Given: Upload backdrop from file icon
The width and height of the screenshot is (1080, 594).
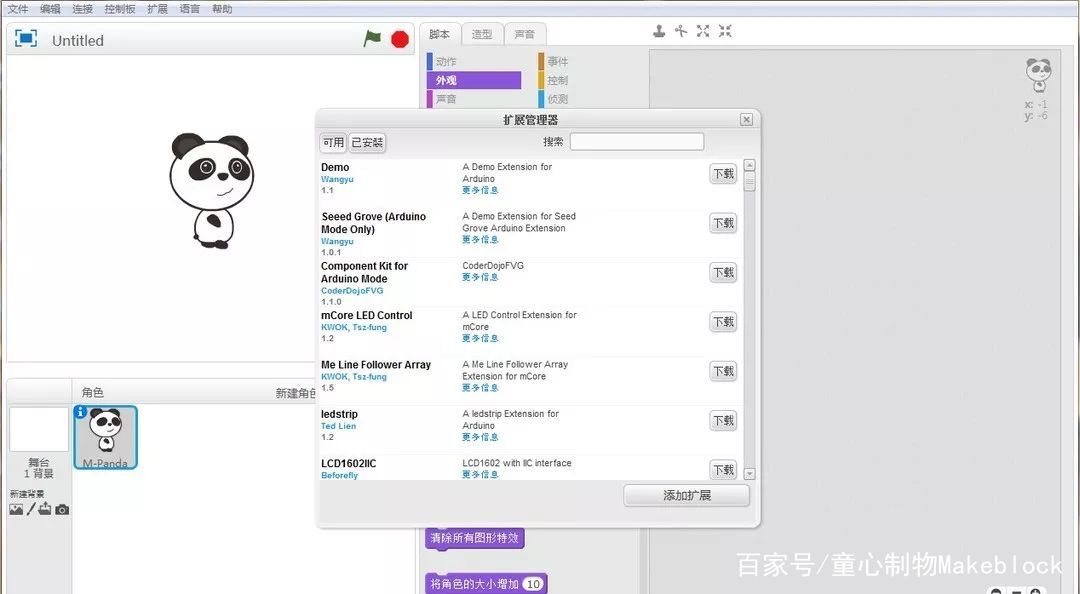Looking at the screenshot, I should (45, 509).
